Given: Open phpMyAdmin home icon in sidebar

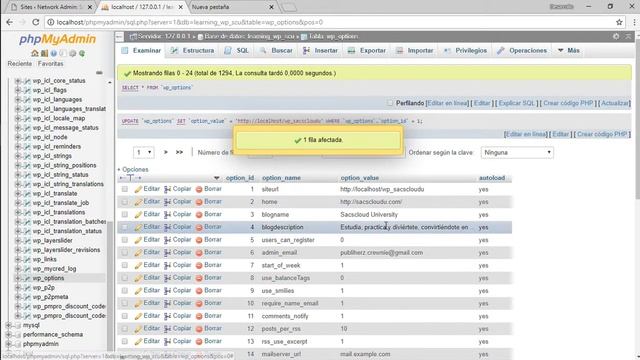Looking at the screenshot, I should pos(35,53).
